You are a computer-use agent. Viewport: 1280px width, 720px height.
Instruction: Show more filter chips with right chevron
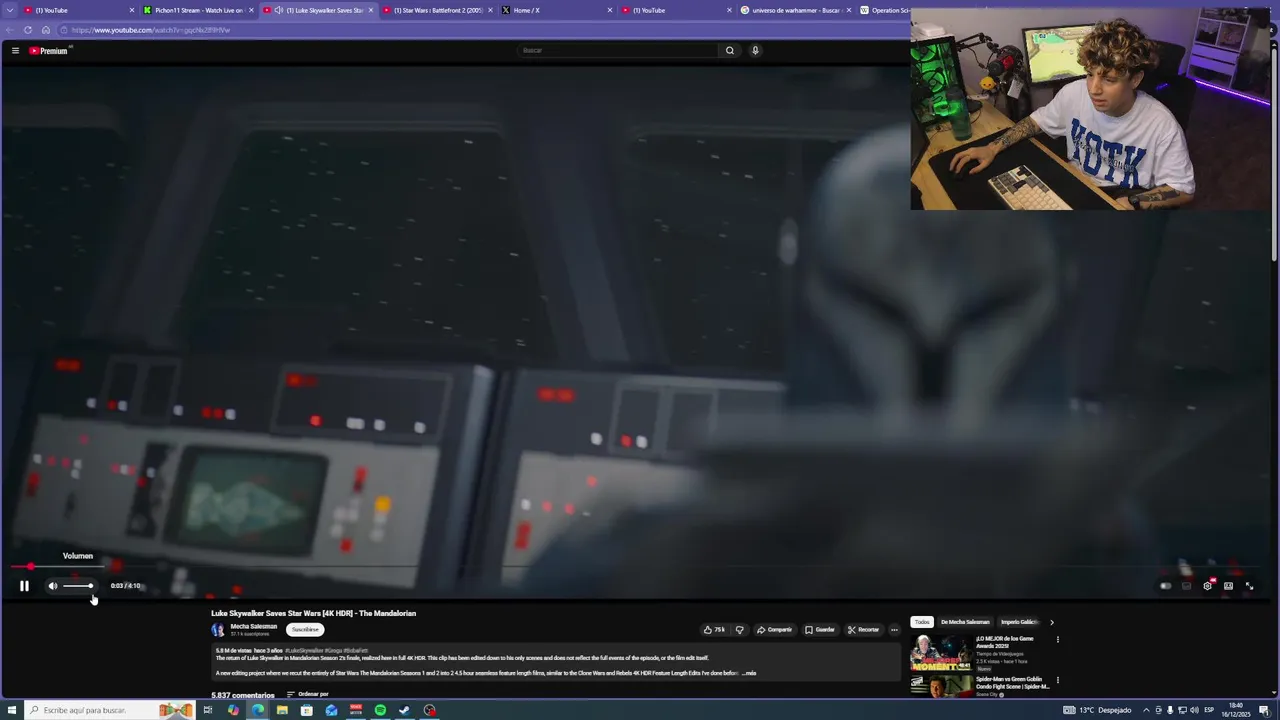click(x=1052, y=622)
